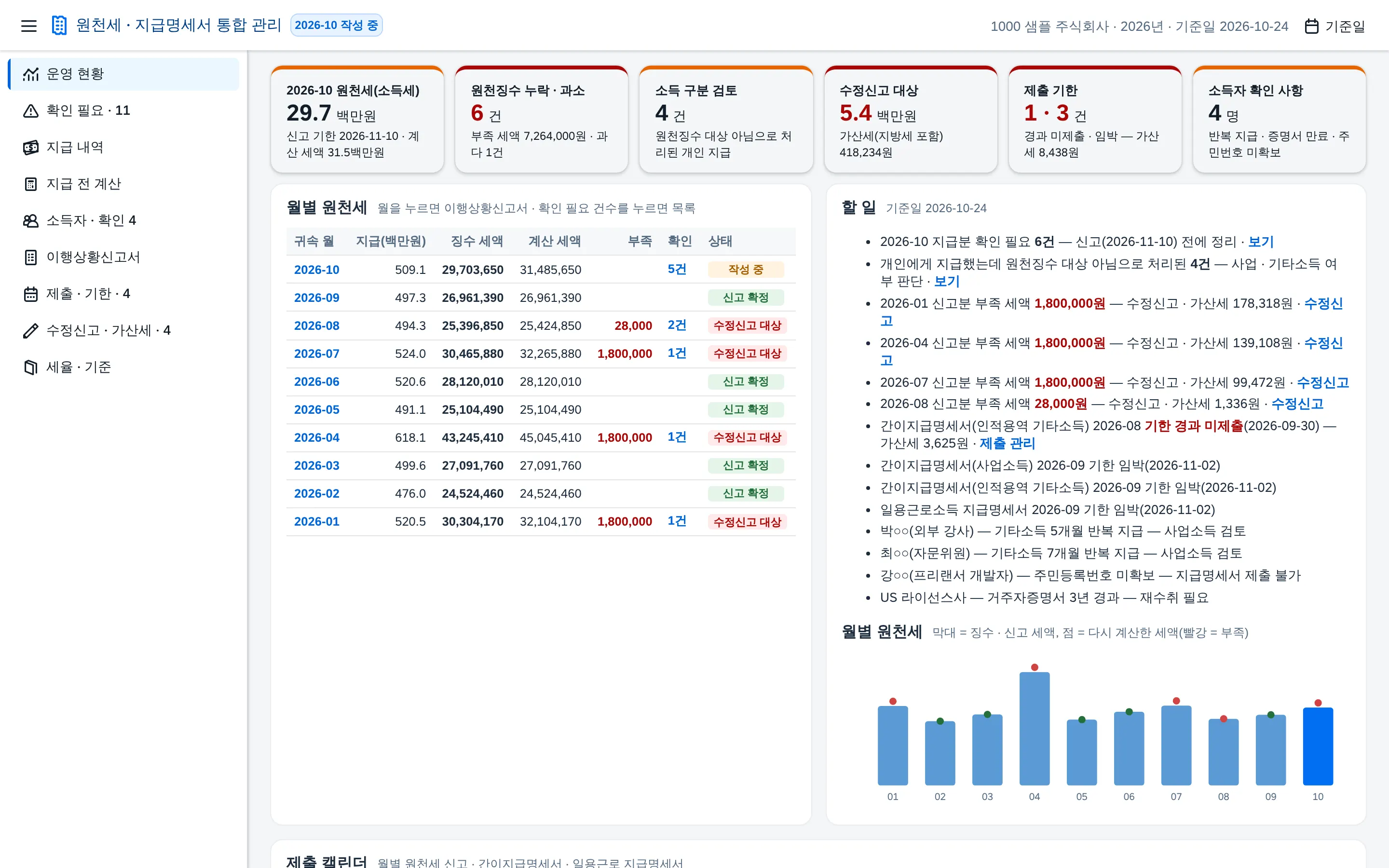This screenshot has height=868, width=1389.
Task: Open 이행상황신고서 in the sidebar
Action: coord(124,257)
